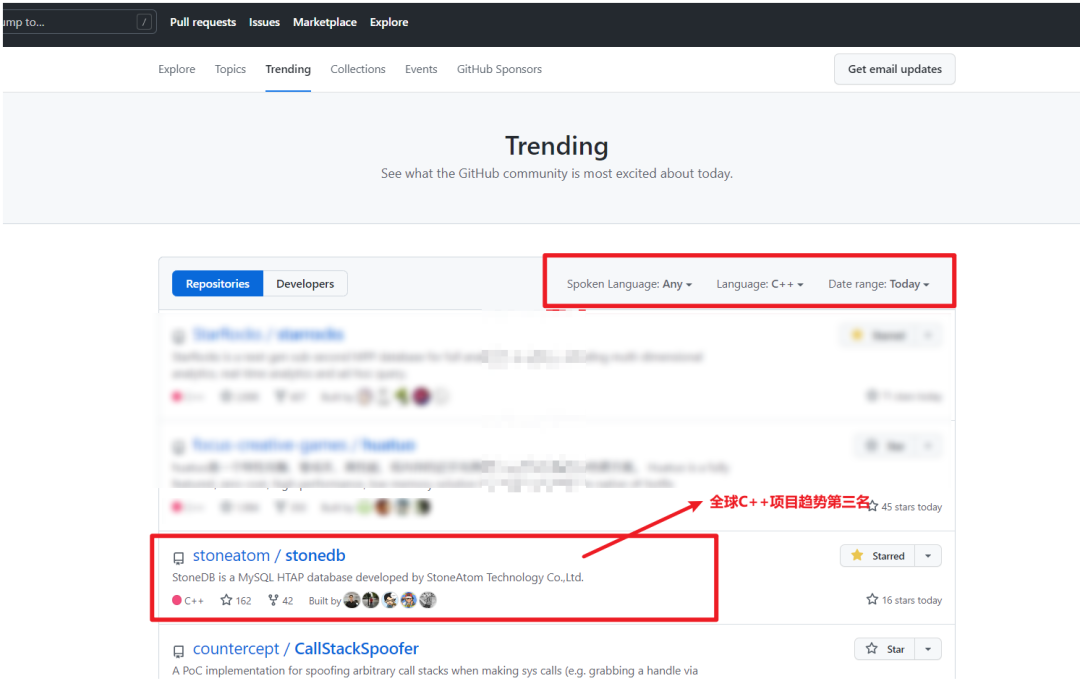
Task: Click the first contributor avatar of stonedb
Action: pyautogui.click(x=351, y=600)
